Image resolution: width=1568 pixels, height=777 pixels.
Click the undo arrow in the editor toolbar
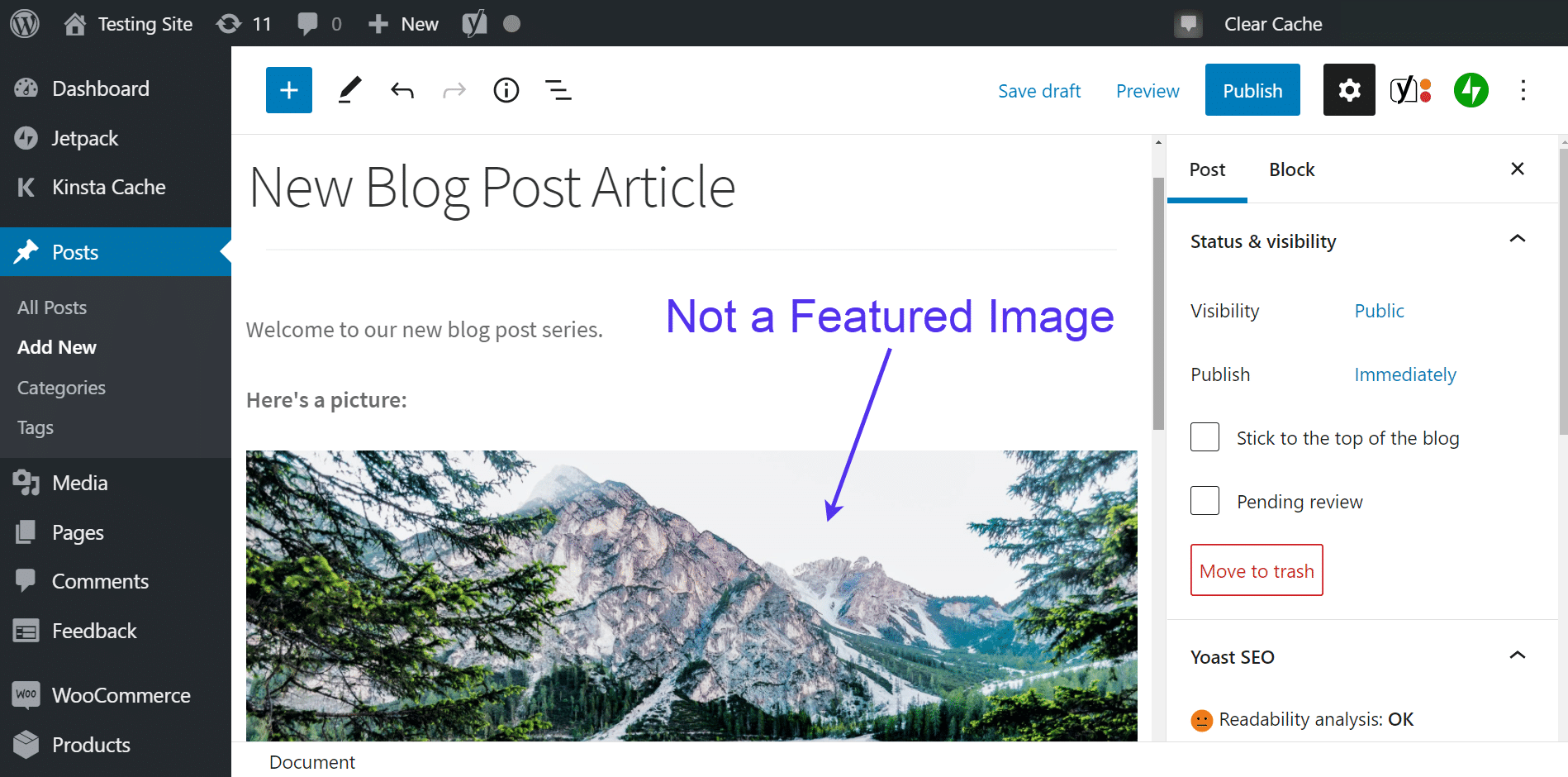click(402, 89)
